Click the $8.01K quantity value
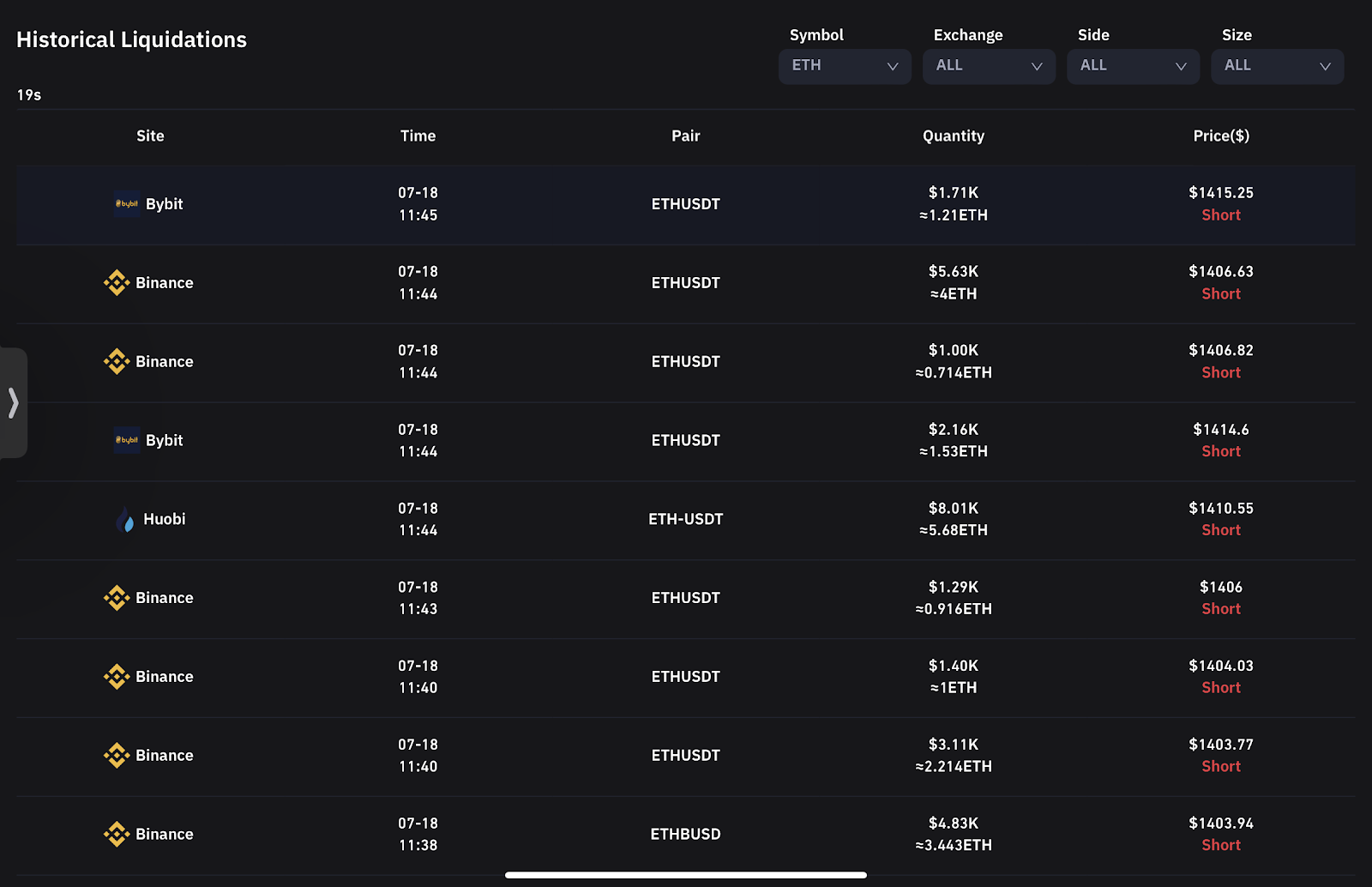Image resolution: width=1372 pixels, height=887 pixels. [954, 509]
